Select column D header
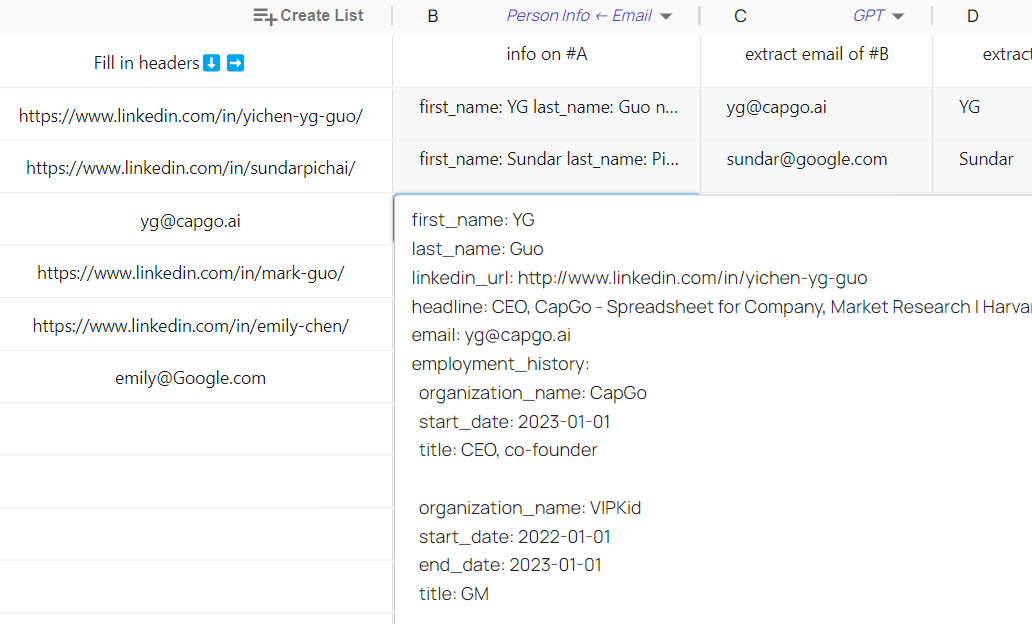Image resolution: width=1032 pixels, height=624 pixels. (x=973, y=16)
